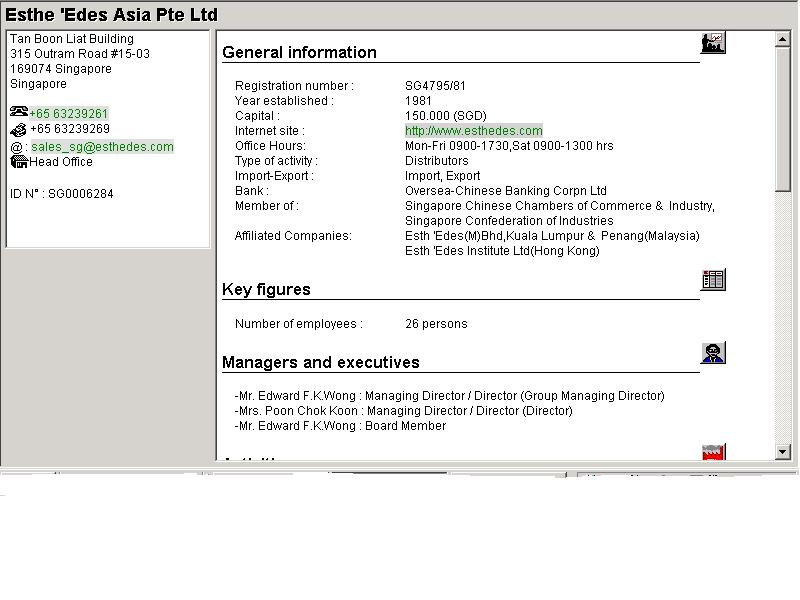Click the Managers and executives person icon
The height and width of the screenshot is (600, 800).
[x=713, y=353]
